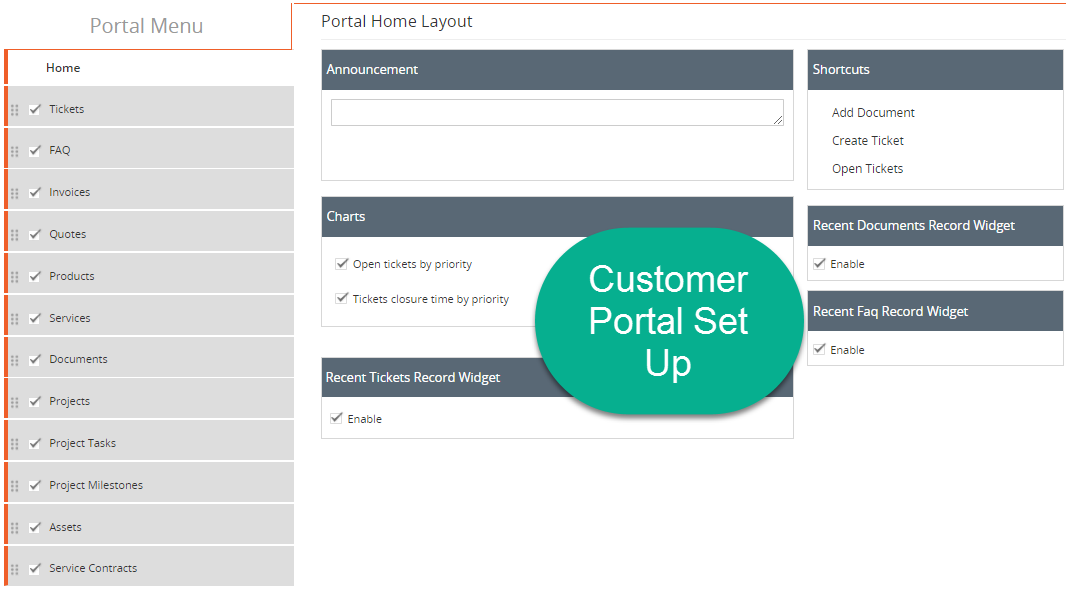Open the Open Tickets shortcut
This screenshot has height=590, width=1066.
point(867,169)
